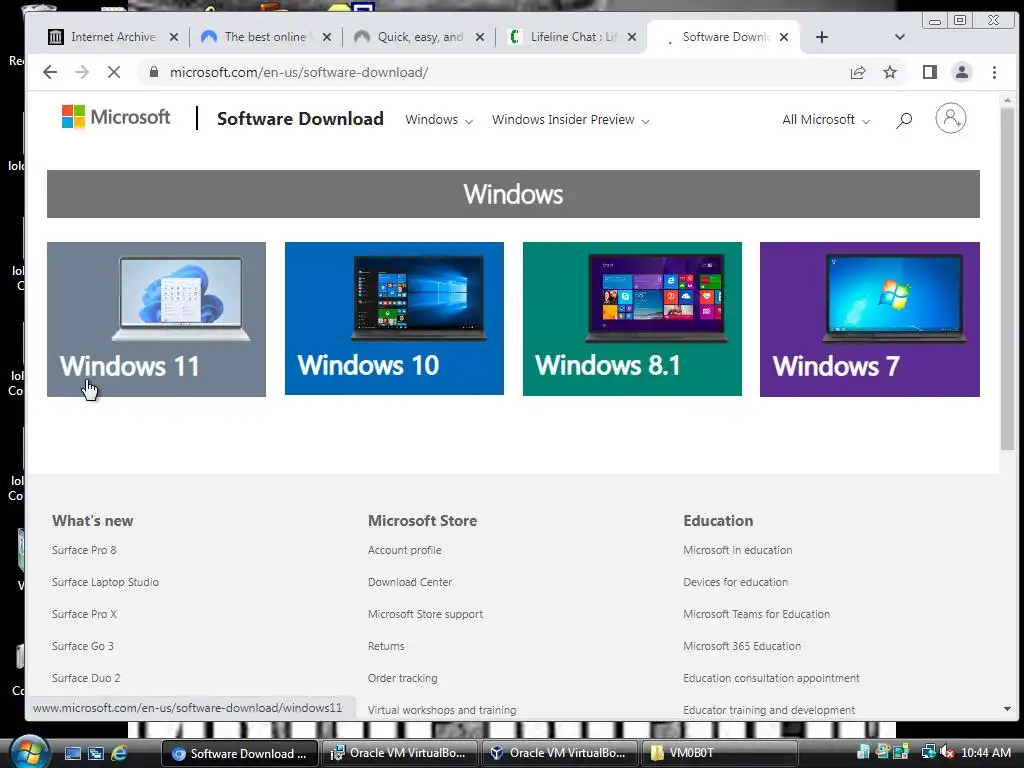Click the page vertical scrollbar thumb
The image size is (1024, 768).
pos(1007,279)
